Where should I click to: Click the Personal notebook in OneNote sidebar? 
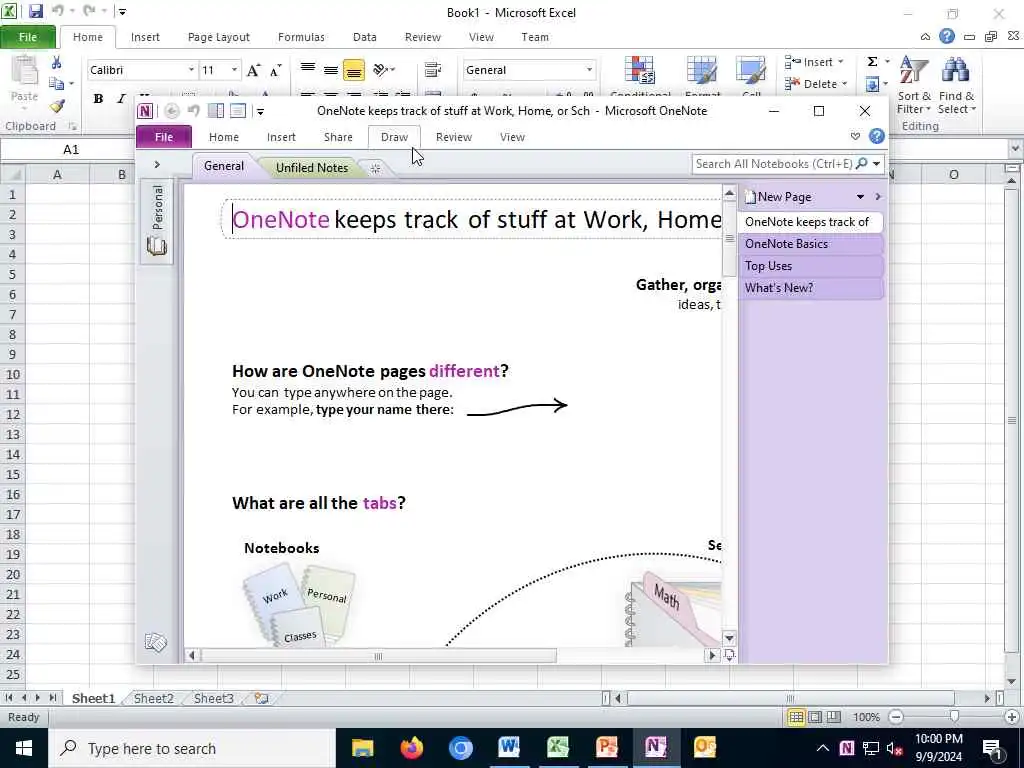tap(157, 220)
